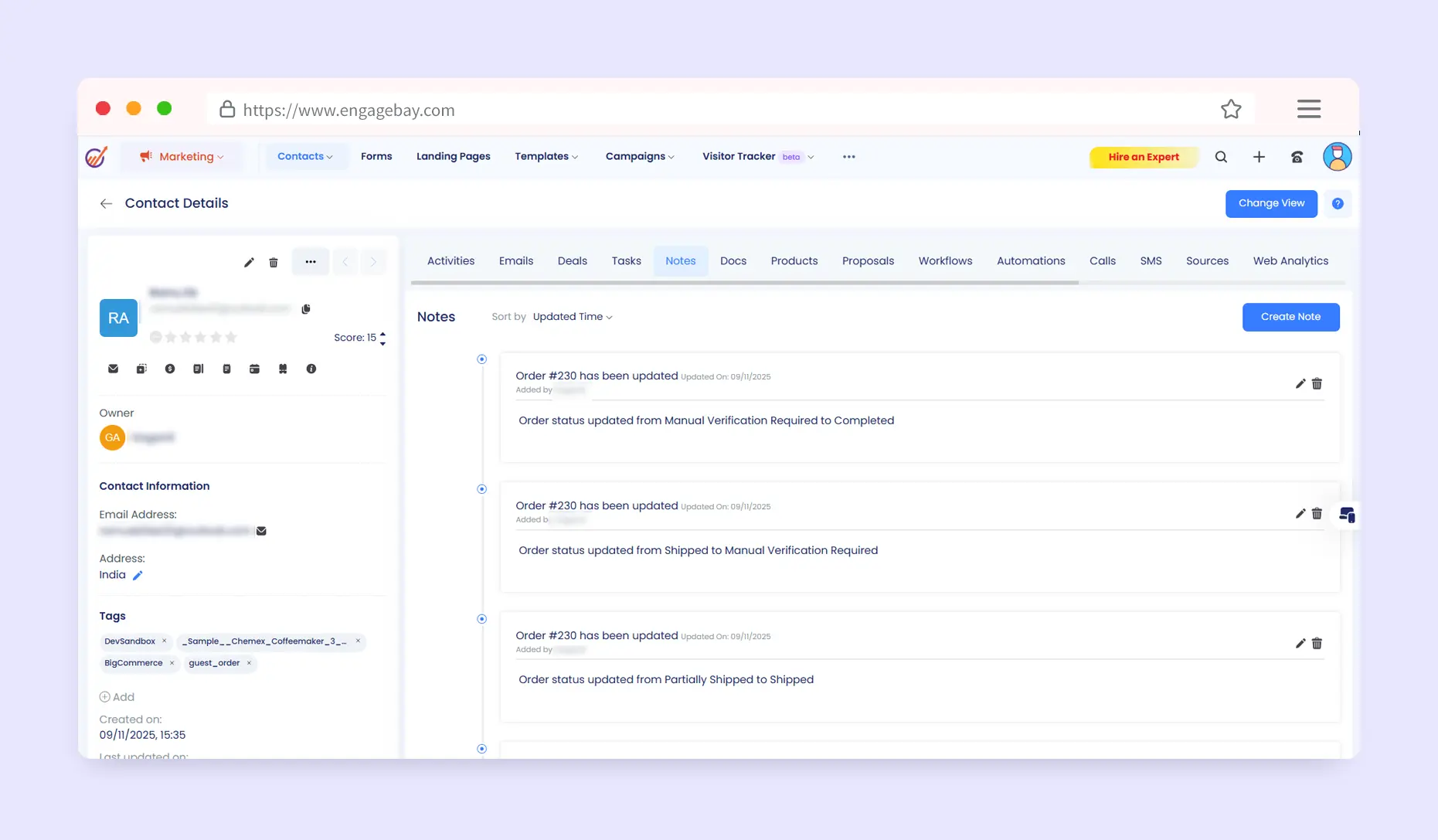
Task: Click the Change View button
Action: [x=1271, y=203]
